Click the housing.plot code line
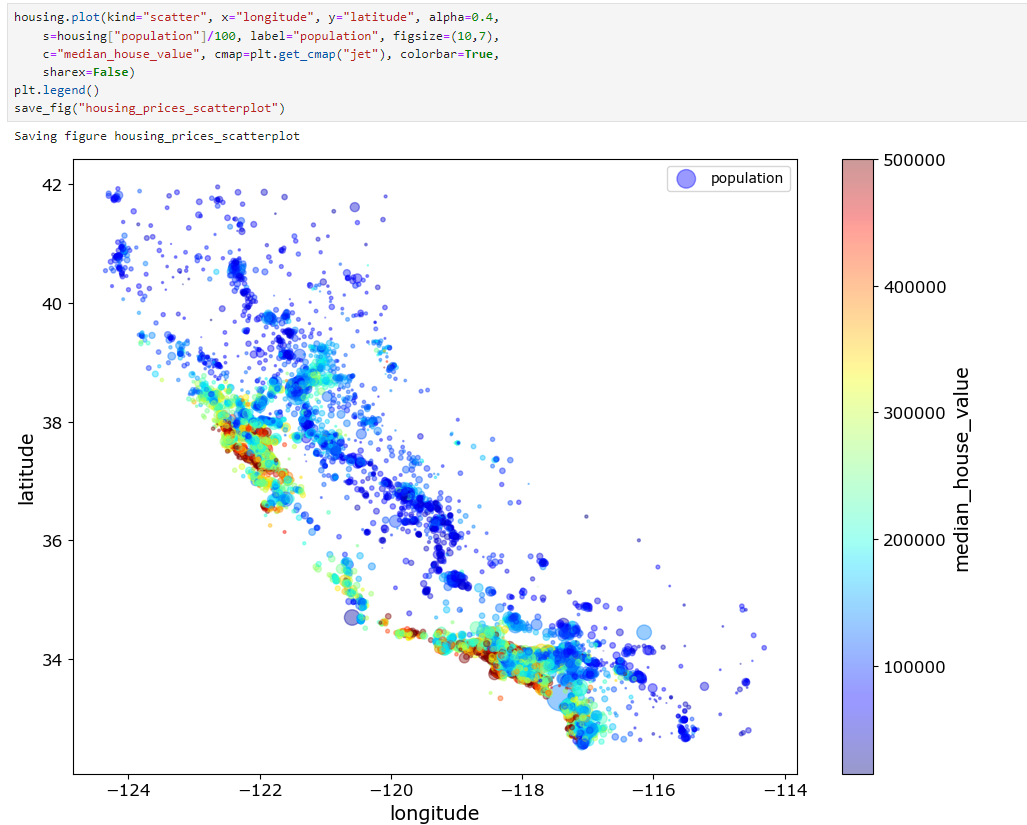Viewport: 1027px width, 825px height. click(257, 18)
